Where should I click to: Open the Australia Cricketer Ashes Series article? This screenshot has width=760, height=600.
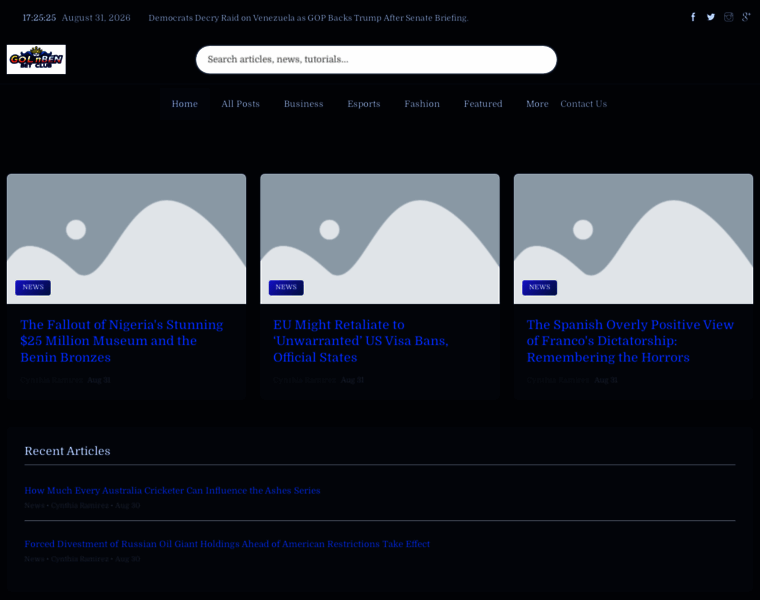172,490
